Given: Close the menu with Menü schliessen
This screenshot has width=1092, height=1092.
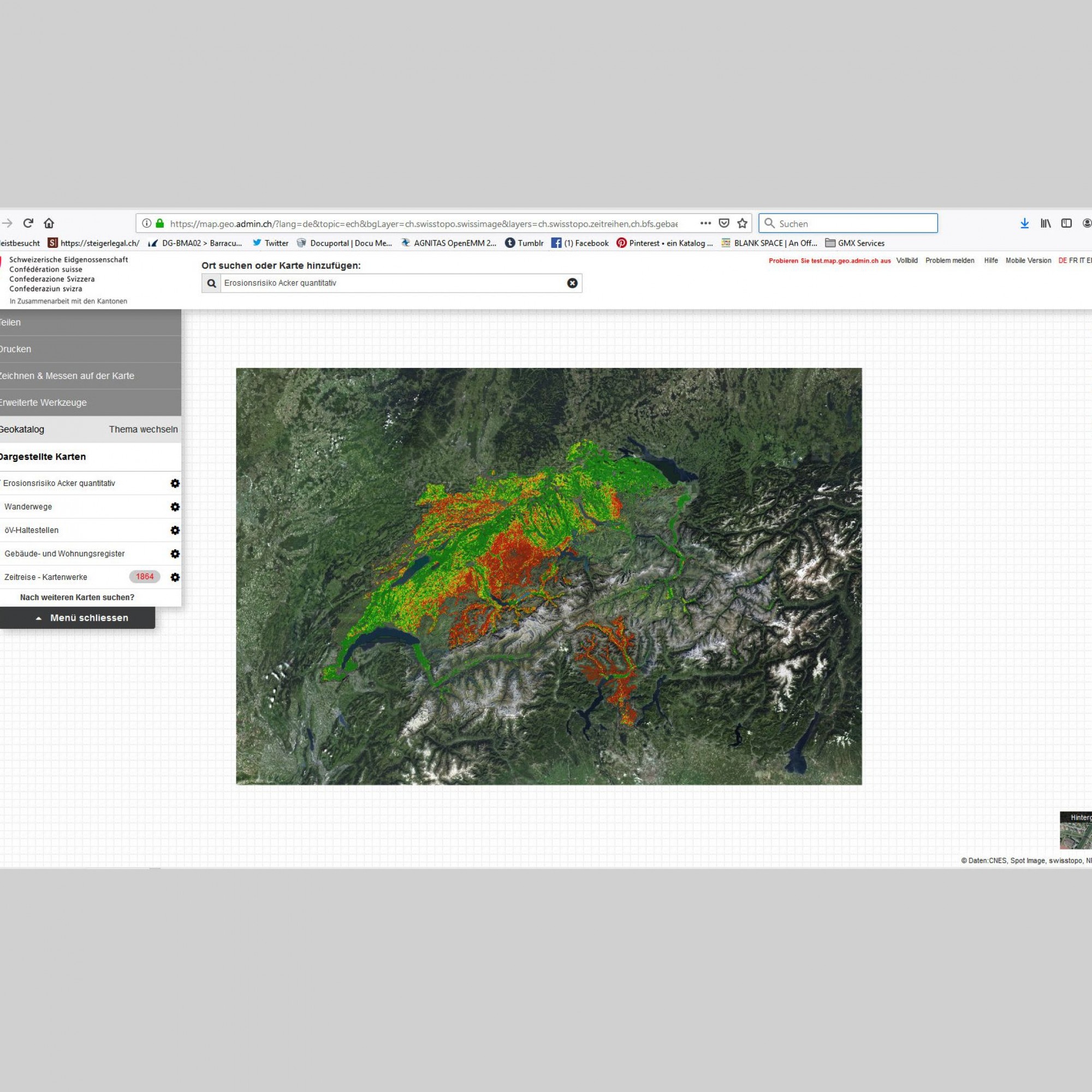Looking at the screenshot, I should 78,618.
